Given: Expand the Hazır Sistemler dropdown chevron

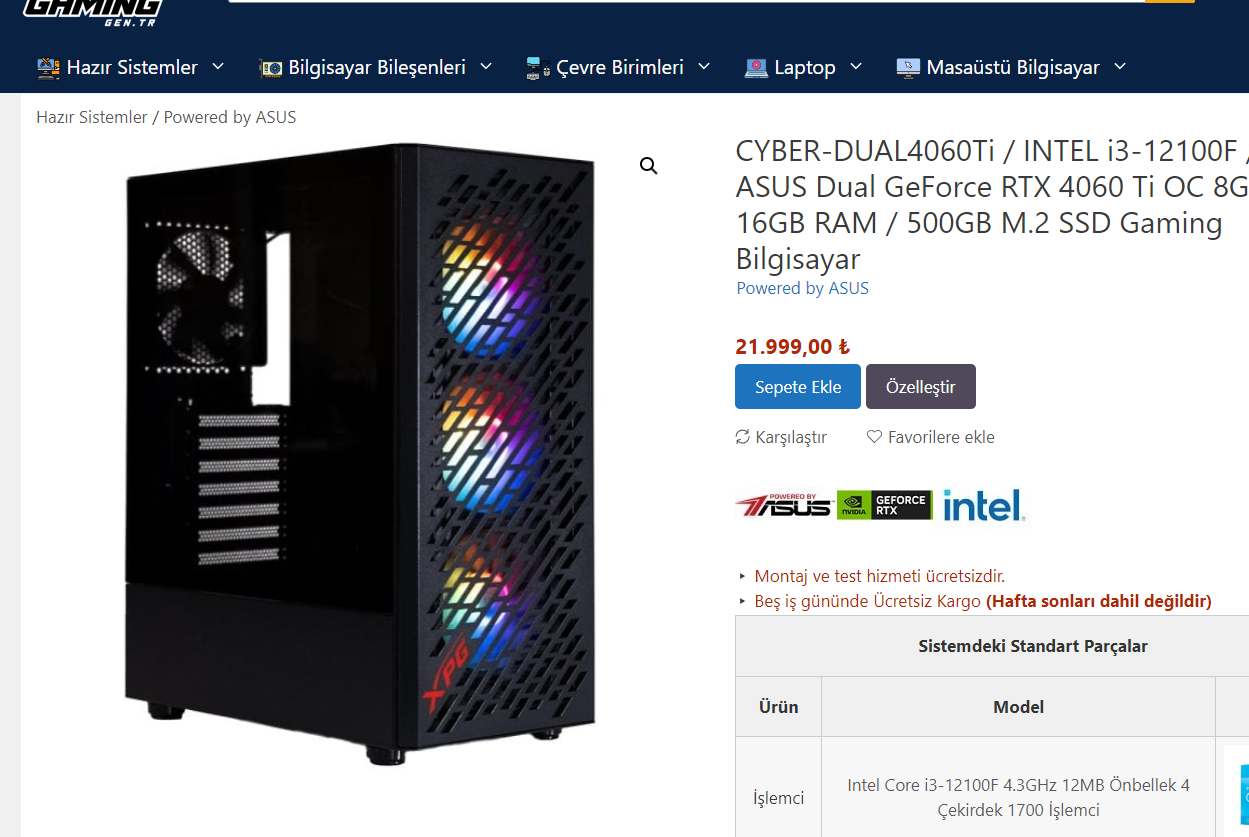Looking at the screenshot, I should (x=218, y=67).
